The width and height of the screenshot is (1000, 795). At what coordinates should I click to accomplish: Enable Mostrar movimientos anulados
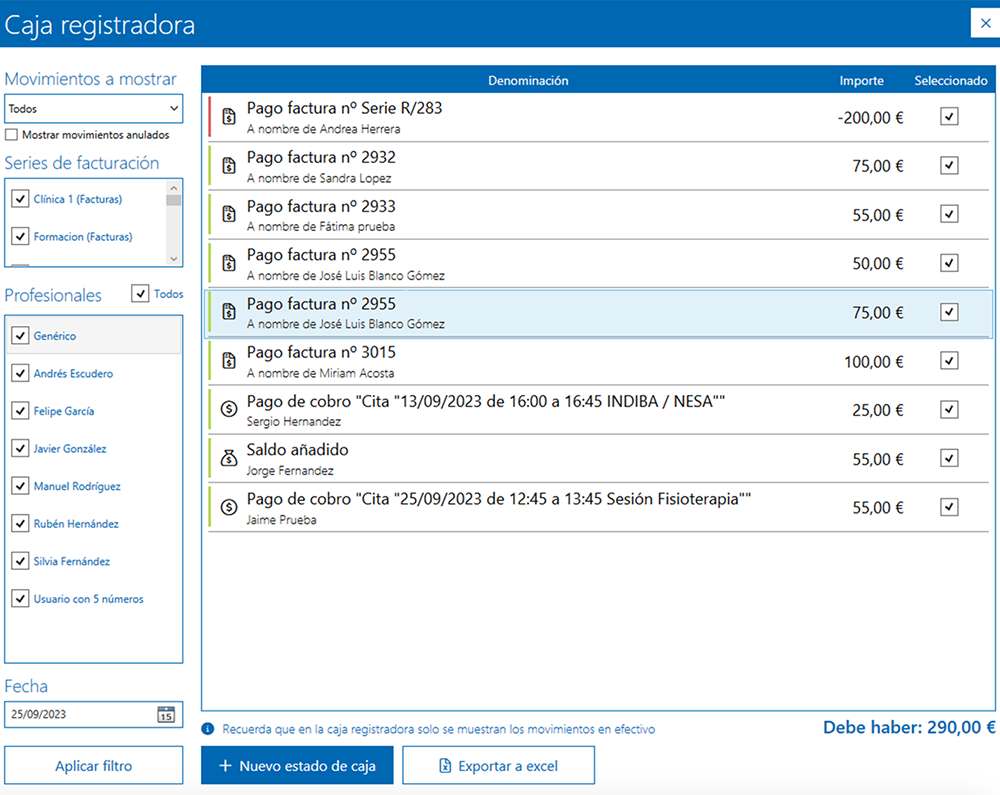pyautogui.click(x=11, y=134)
